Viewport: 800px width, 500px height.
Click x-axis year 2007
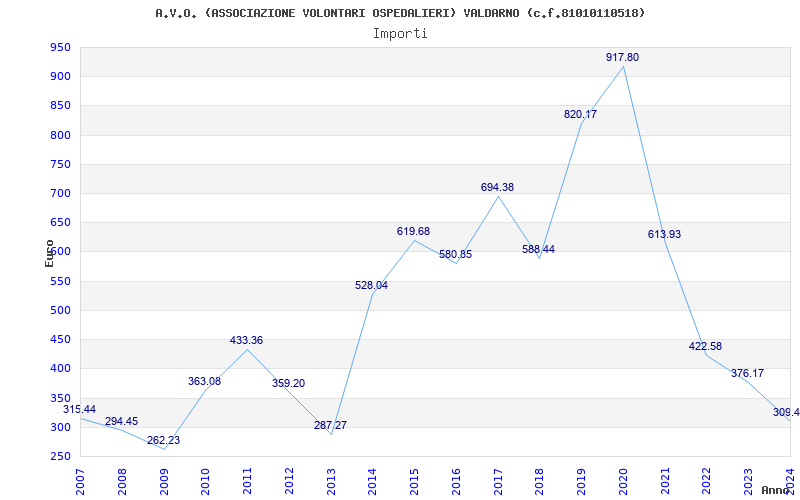pos(81,481)
